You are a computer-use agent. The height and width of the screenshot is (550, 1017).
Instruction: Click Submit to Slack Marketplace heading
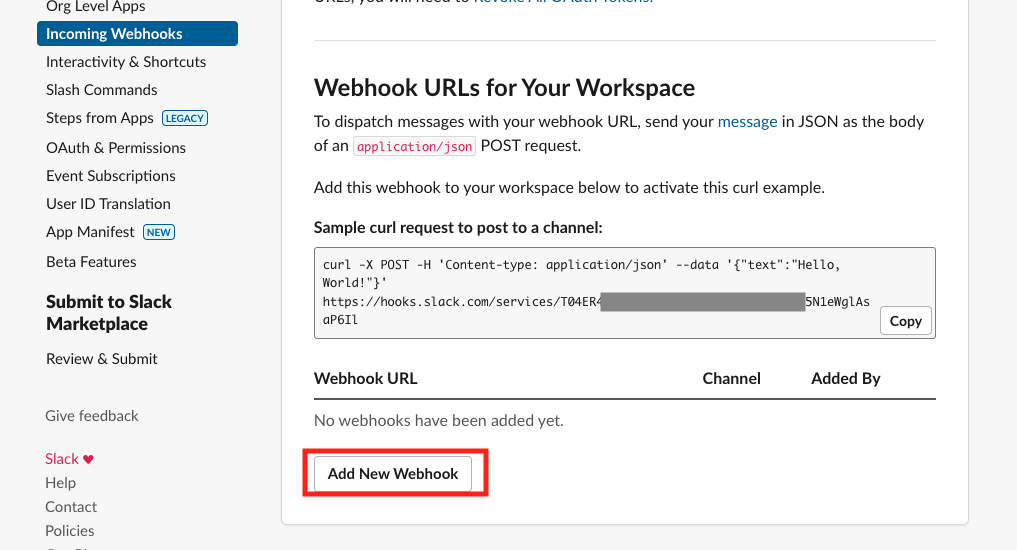point(109,313)
